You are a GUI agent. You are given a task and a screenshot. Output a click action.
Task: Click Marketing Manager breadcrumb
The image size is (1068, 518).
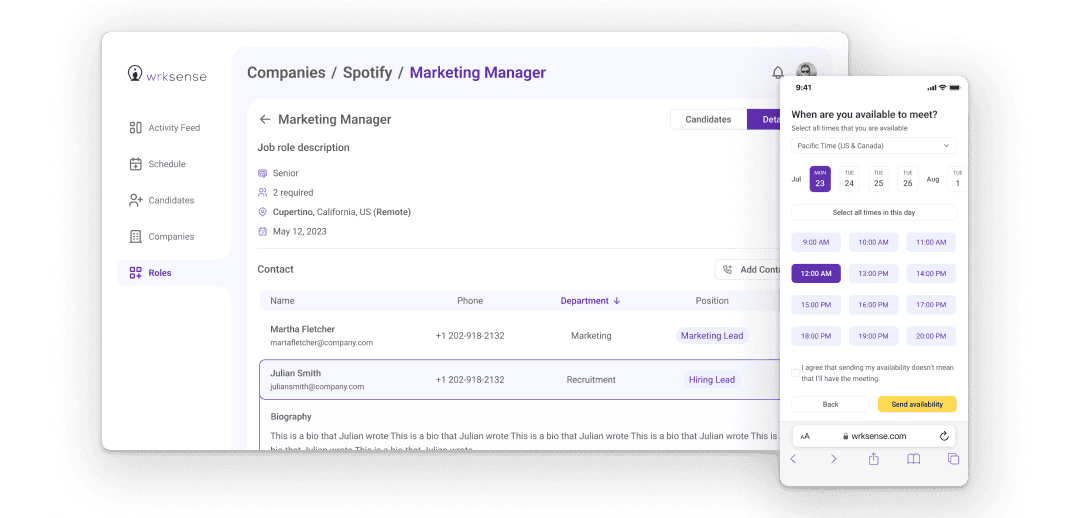(x=477, y=73)
